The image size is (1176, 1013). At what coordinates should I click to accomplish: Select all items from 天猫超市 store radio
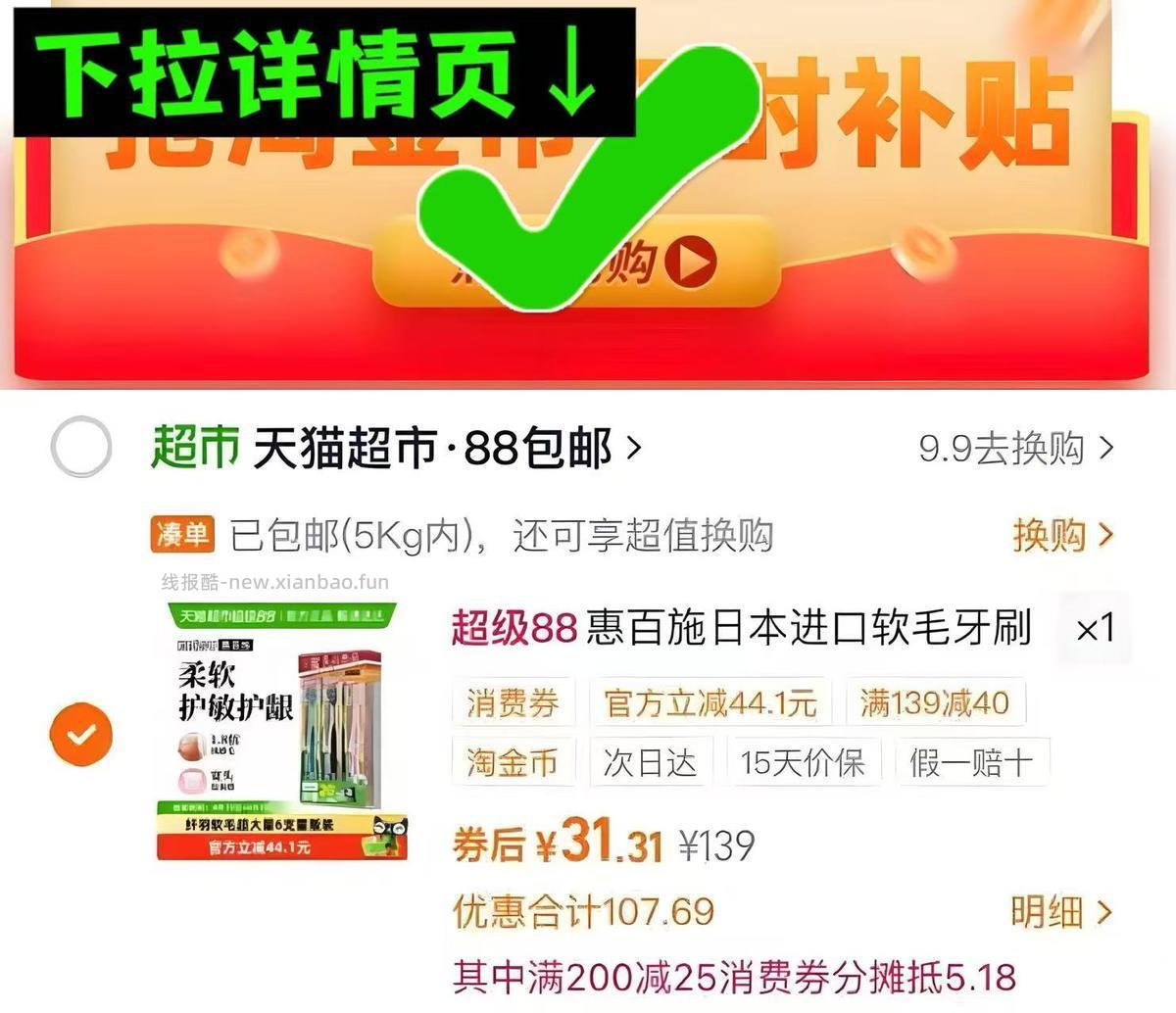click(x=80, y=447)
